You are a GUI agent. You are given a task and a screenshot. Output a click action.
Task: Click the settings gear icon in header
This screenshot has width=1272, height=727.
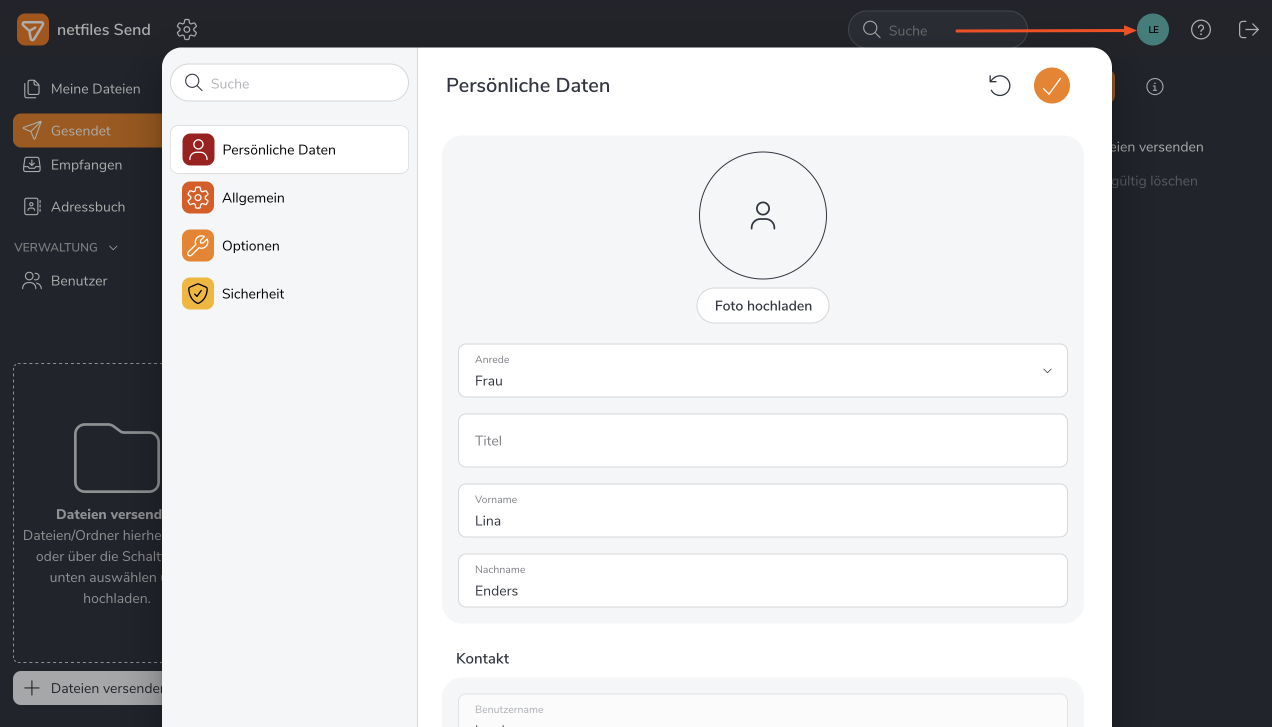(x=187, y=30)
